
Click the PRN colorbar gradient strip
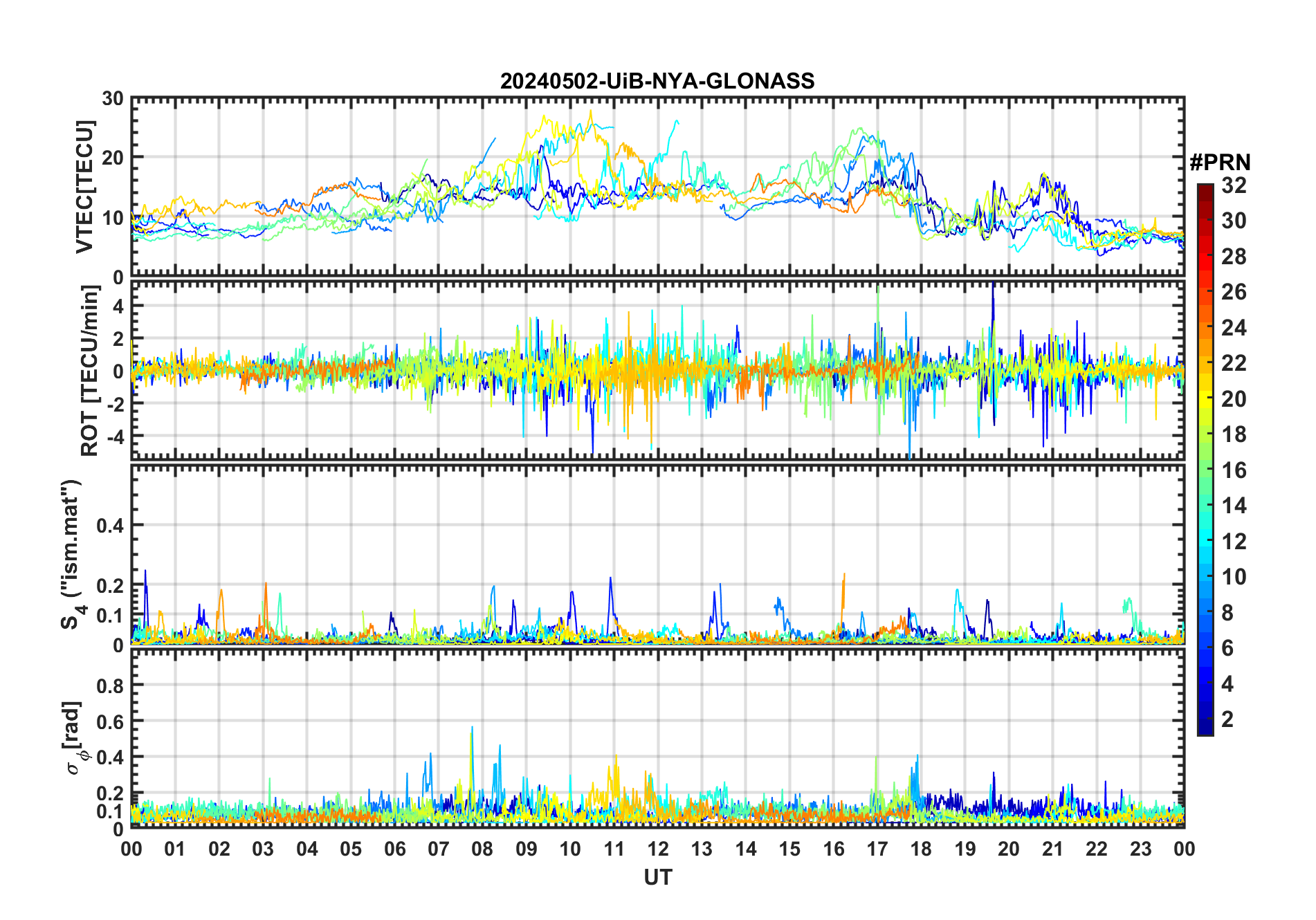click(x=1205, y=459)
